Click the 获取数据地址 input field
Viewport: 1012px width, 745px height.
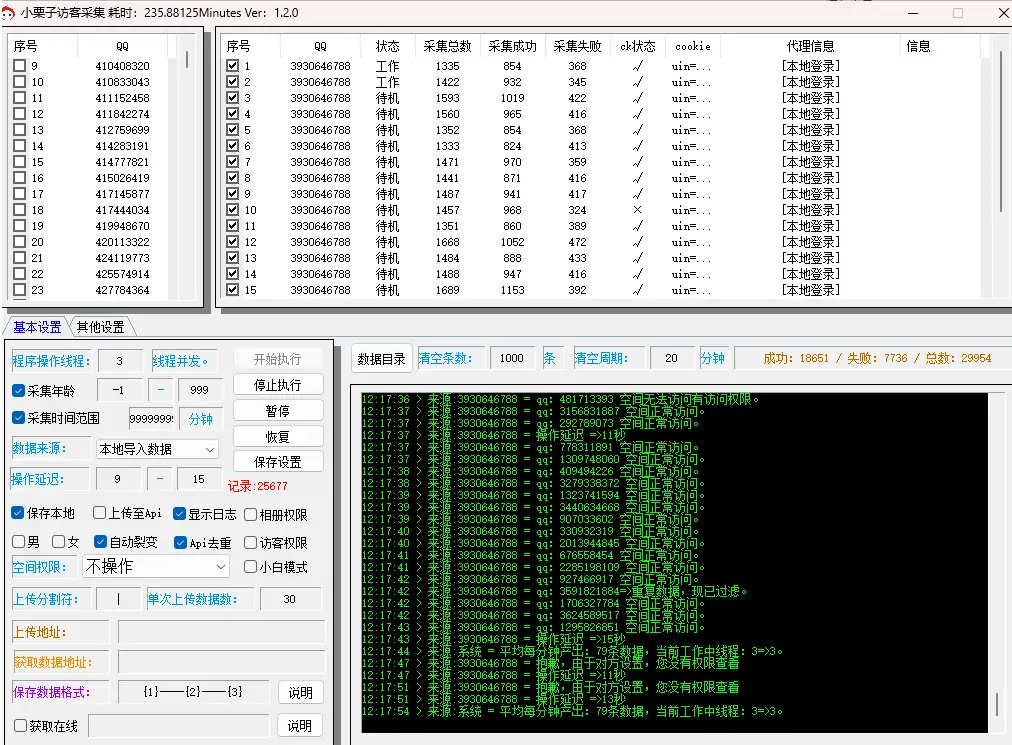point(221,662)
